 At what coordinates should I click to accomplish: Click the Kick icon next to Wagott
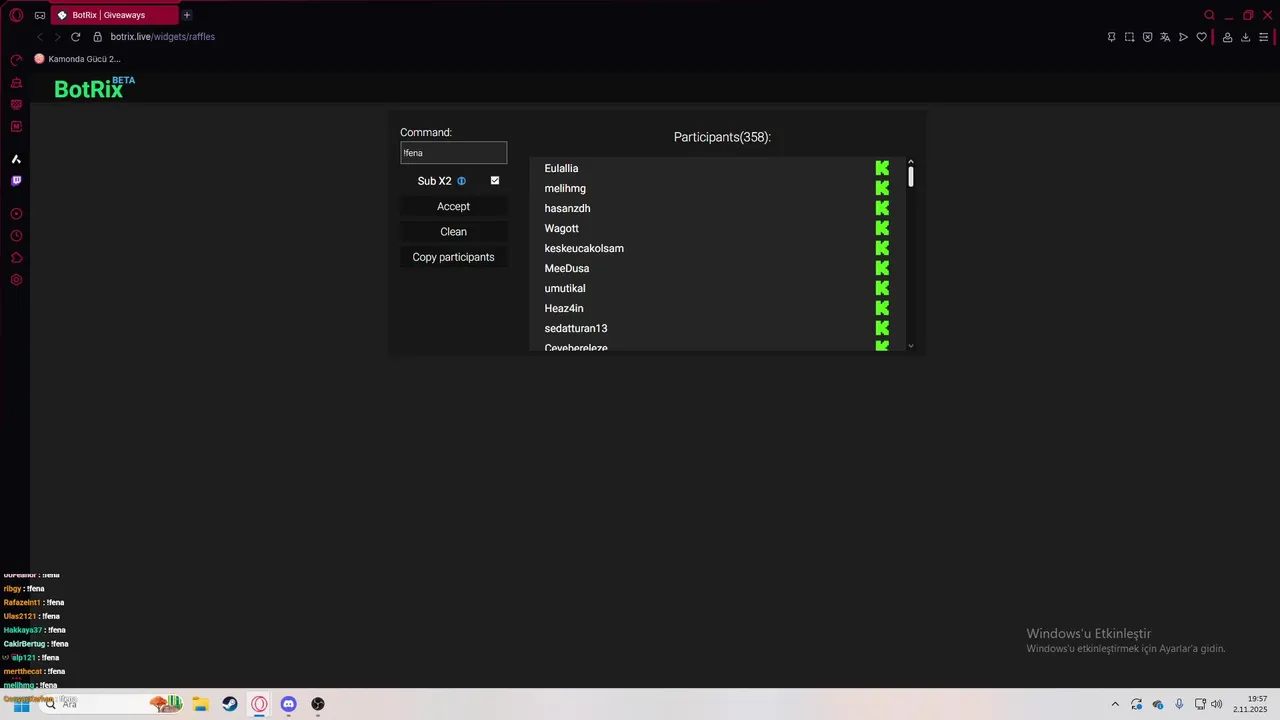882,228
